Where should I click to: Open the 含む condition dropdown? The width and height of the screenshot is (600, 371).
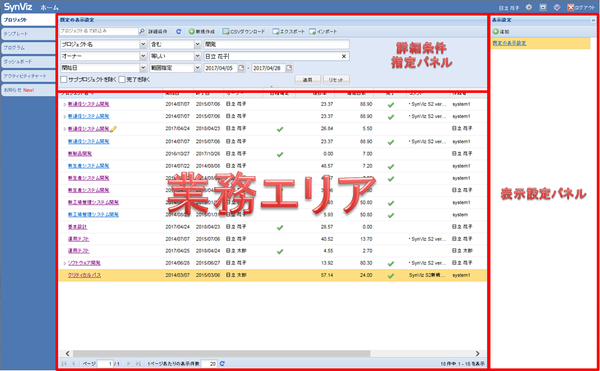coord(198,44)
